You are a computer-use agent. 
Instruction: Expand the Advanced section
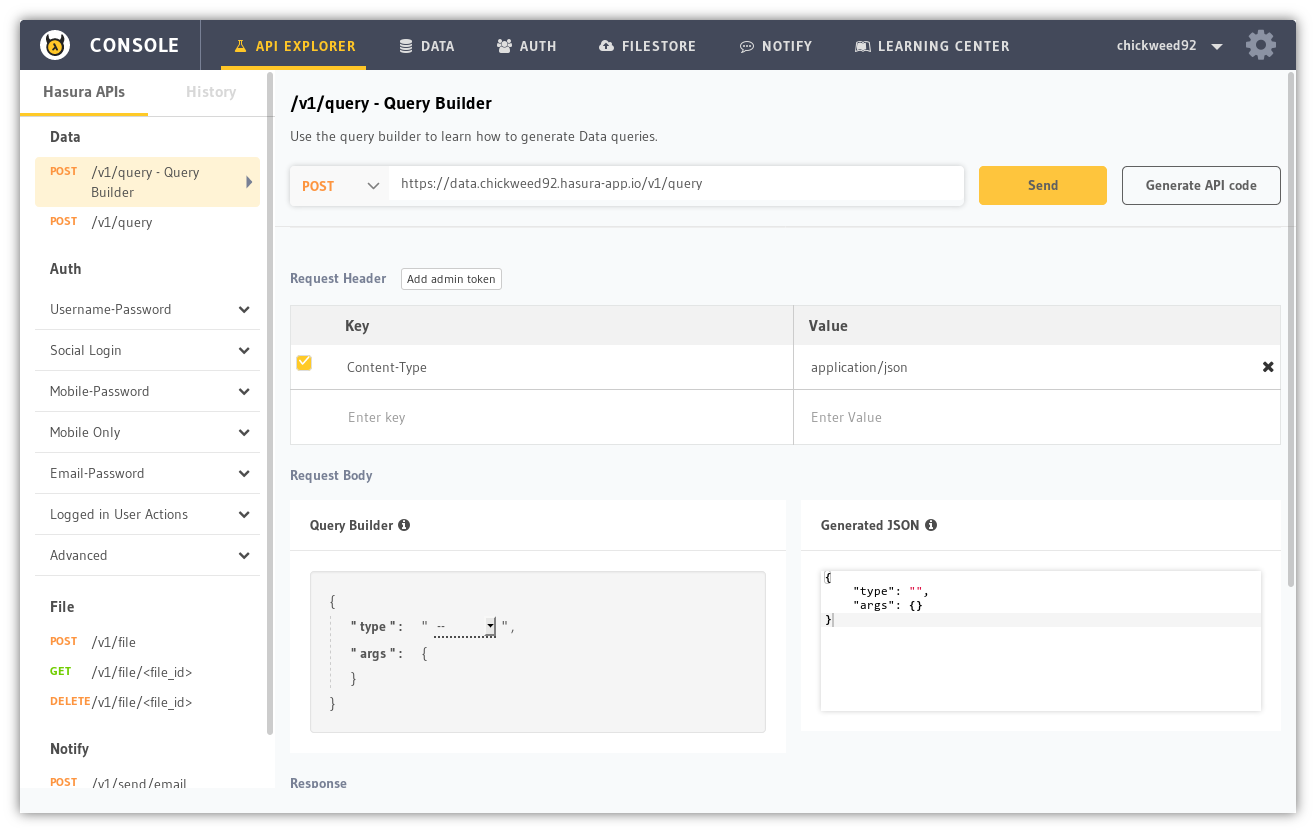pyautogui.click(x=147, y=555)
